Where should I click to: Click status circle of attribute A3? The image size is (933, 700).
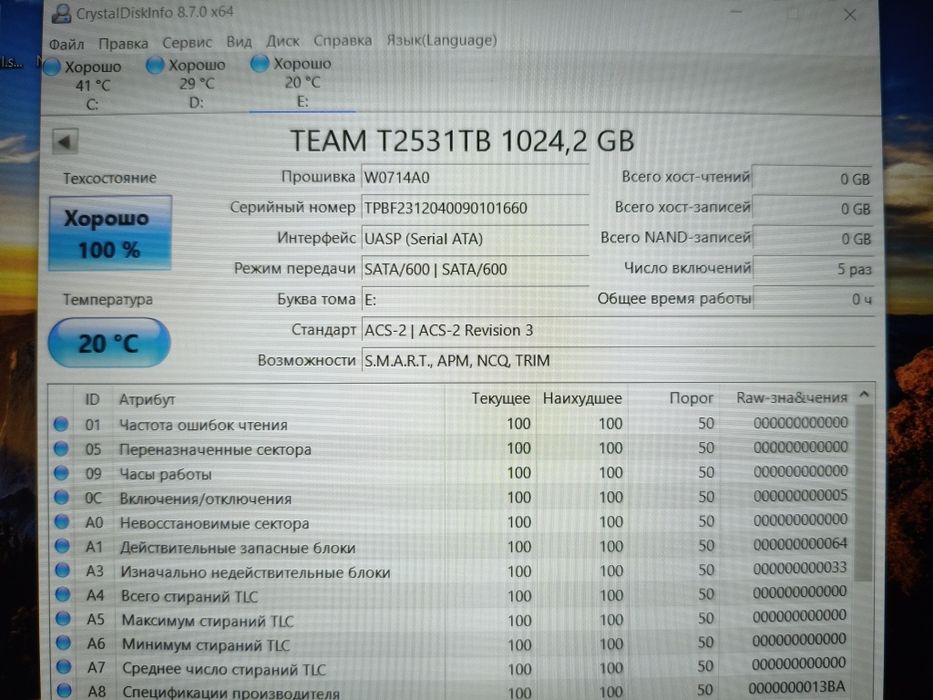[62, 570]
